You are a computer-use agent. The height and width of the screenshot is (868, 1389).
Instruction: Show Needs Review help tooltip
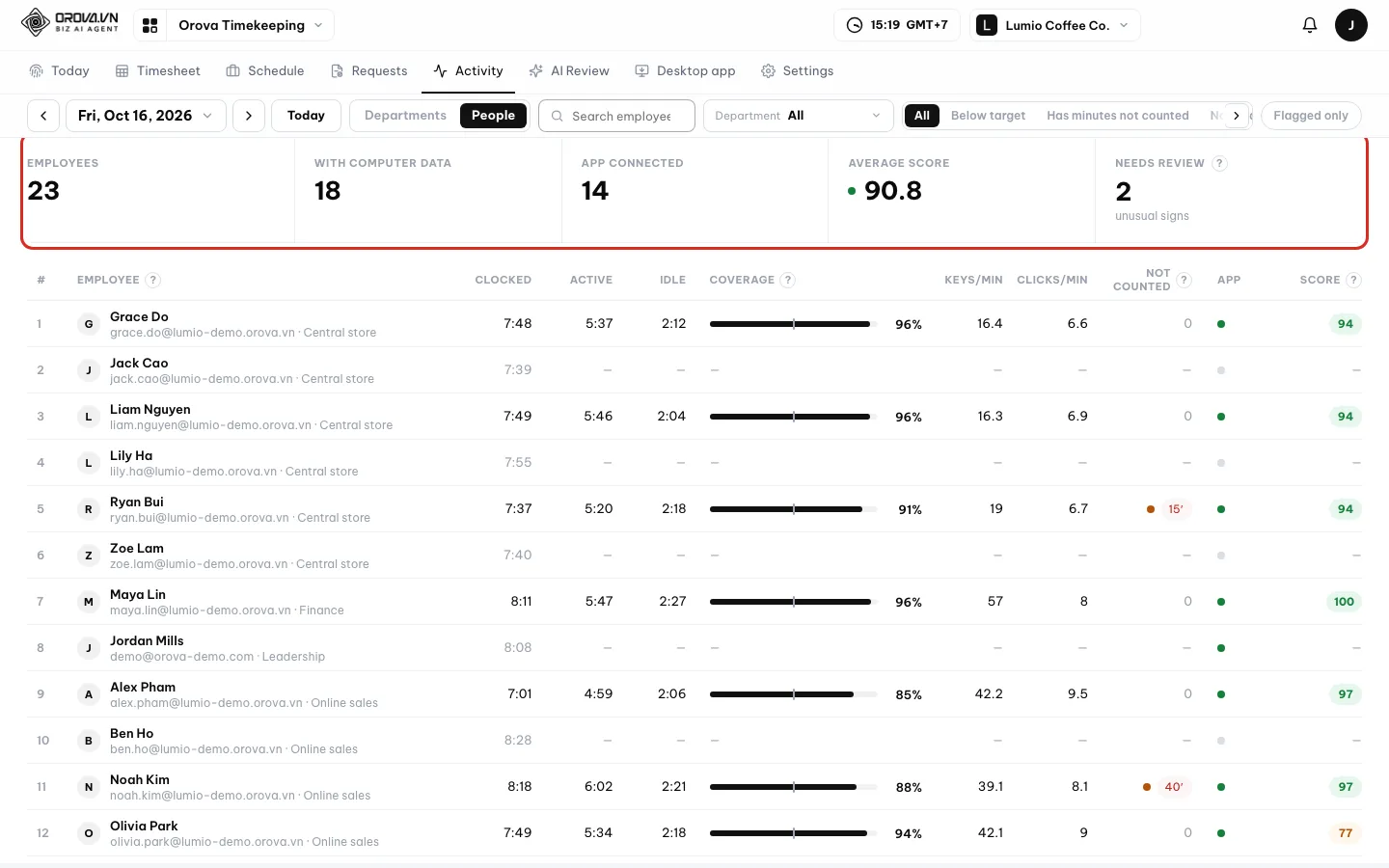(x=1219, y=163)
